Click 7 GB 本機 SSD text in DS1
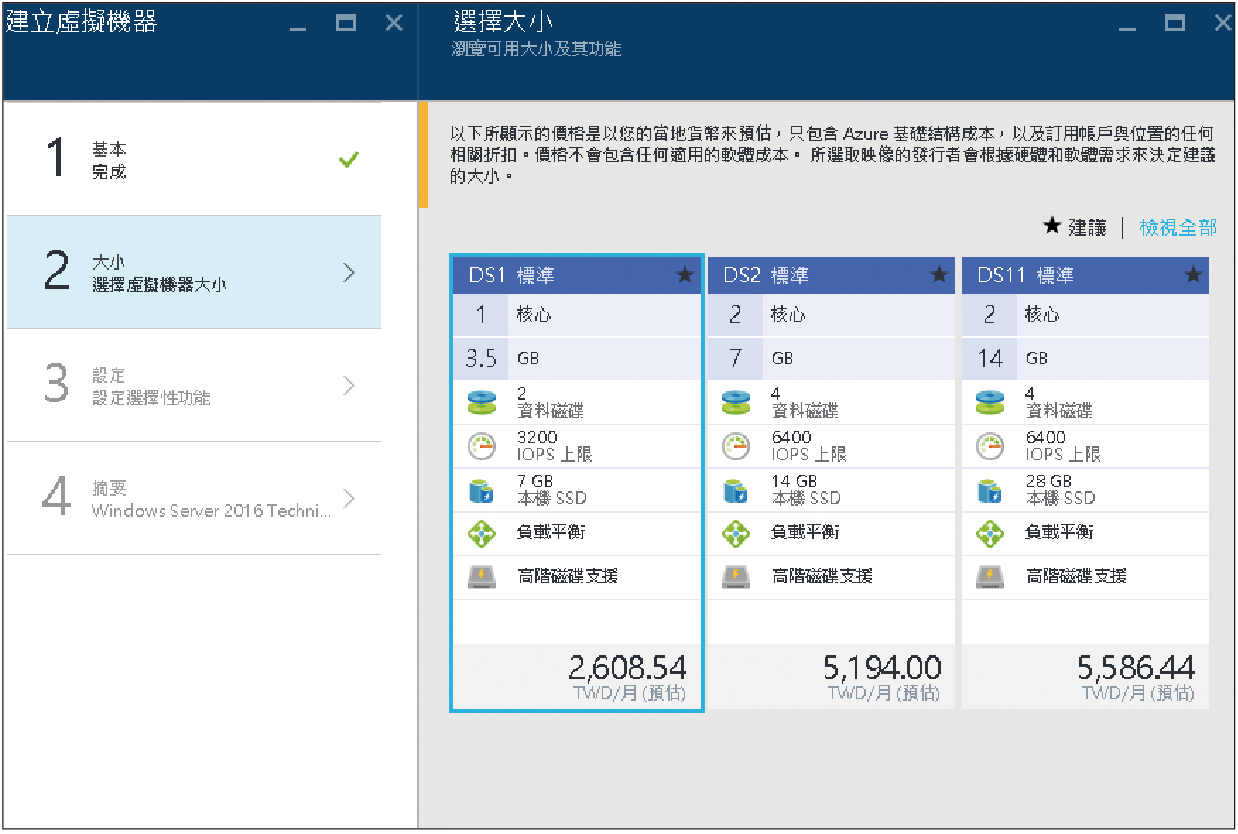 pos(552,490)
